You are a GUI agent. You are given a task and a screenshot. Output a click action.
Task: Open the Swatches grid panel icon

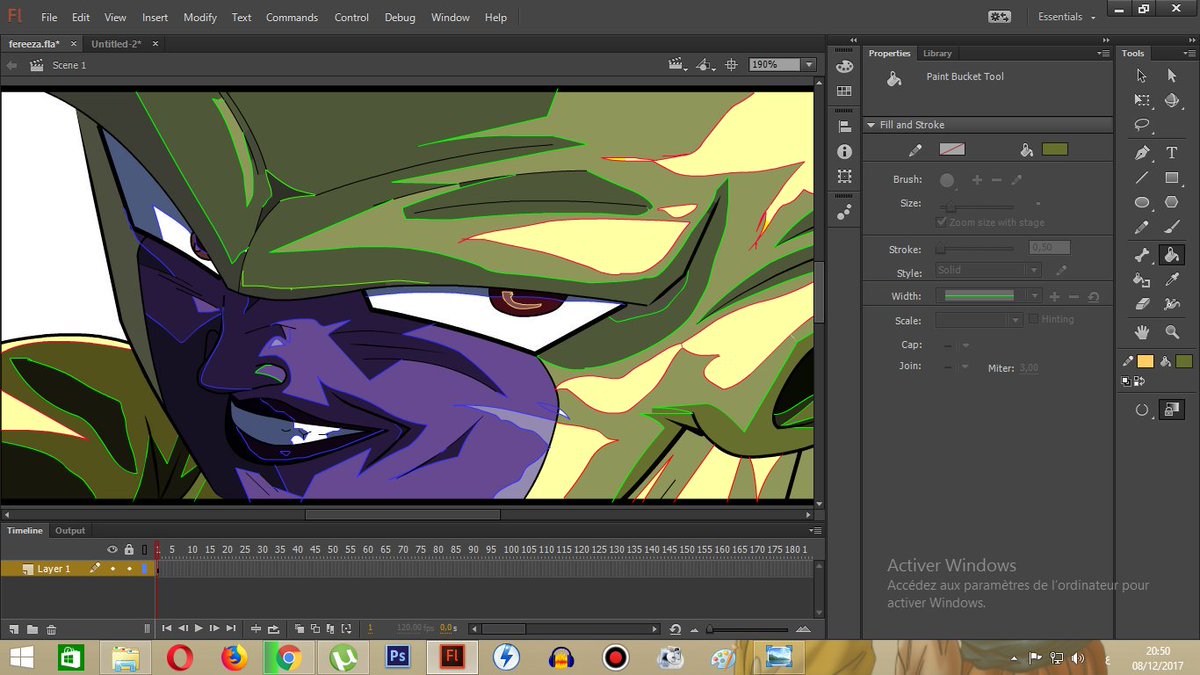(x=845, y=91)
